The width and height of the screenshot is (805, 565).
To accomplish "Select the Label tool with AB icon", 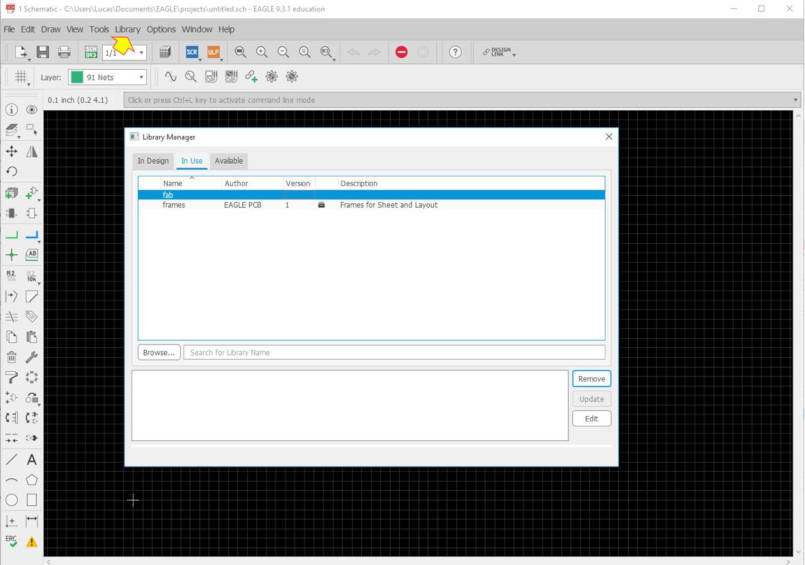I will coord(32,255).
